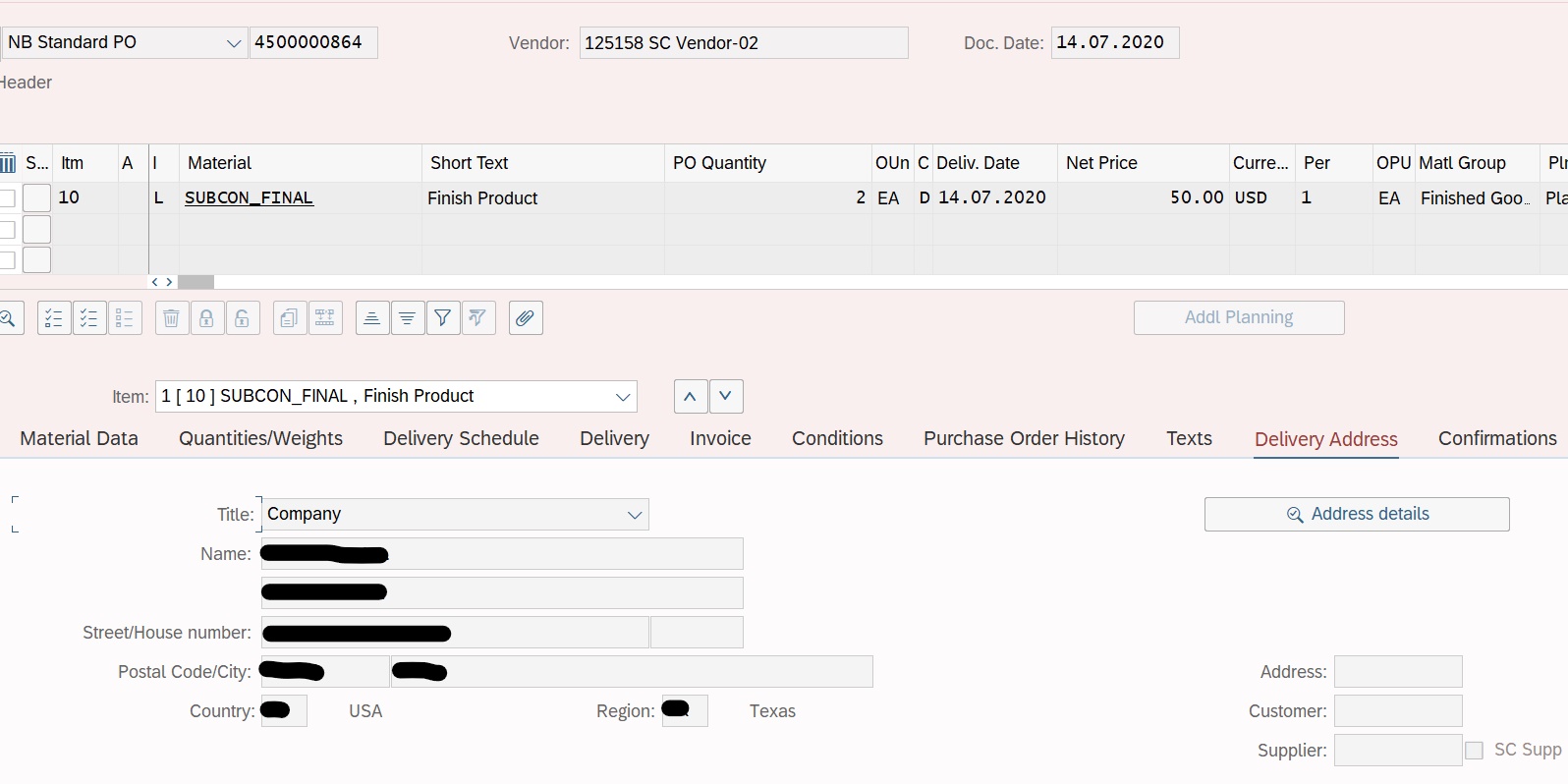Click the Lock item padlock icon

(x=206, y=318)
